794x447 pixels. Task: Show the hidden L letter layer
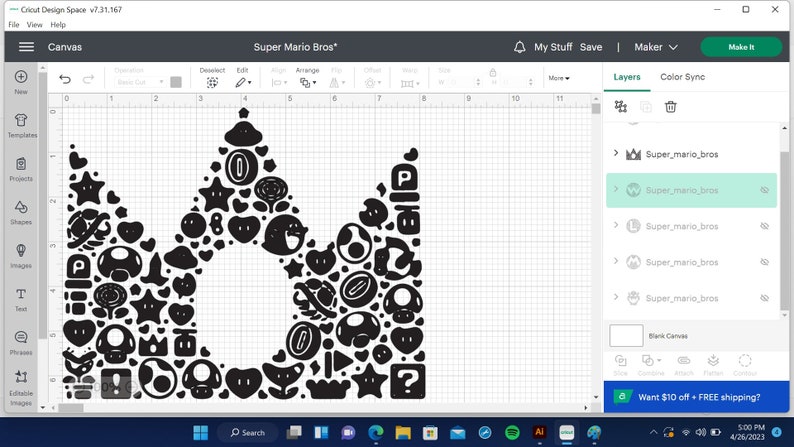pyautogui.click(x=765, y=226)
